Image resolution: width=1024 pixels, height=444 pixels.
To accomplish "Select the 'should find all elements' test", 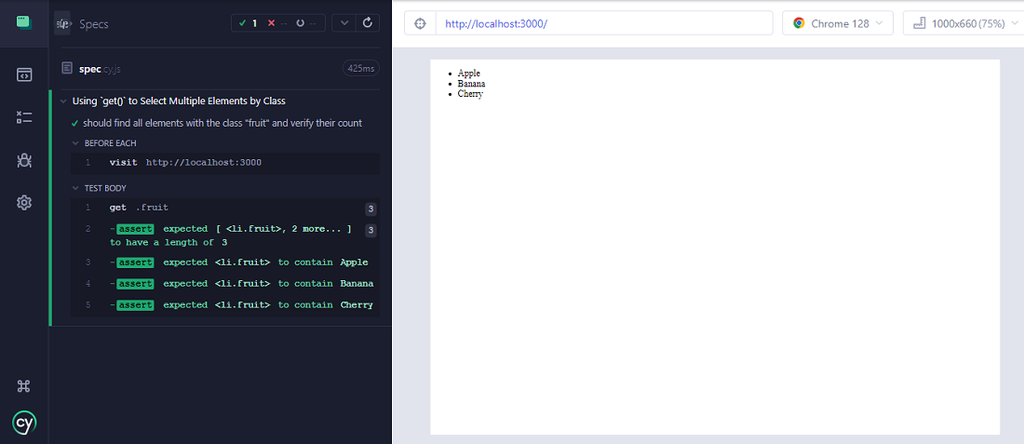I will 222,123.
